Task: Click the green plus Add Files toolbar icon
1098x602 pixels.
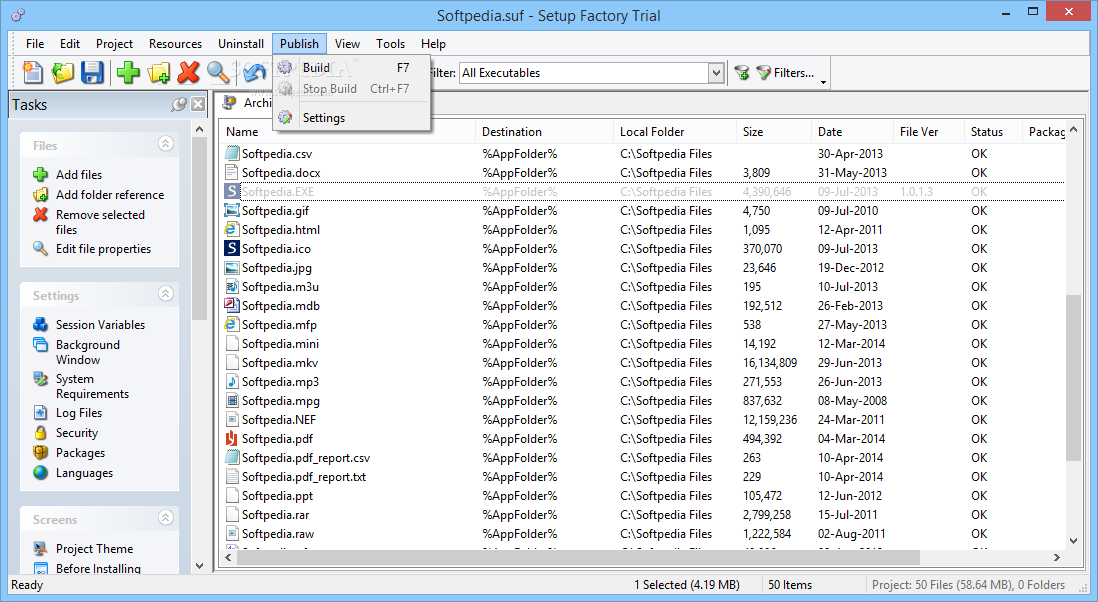Action: pyautogui.click(x=128, y=72)
